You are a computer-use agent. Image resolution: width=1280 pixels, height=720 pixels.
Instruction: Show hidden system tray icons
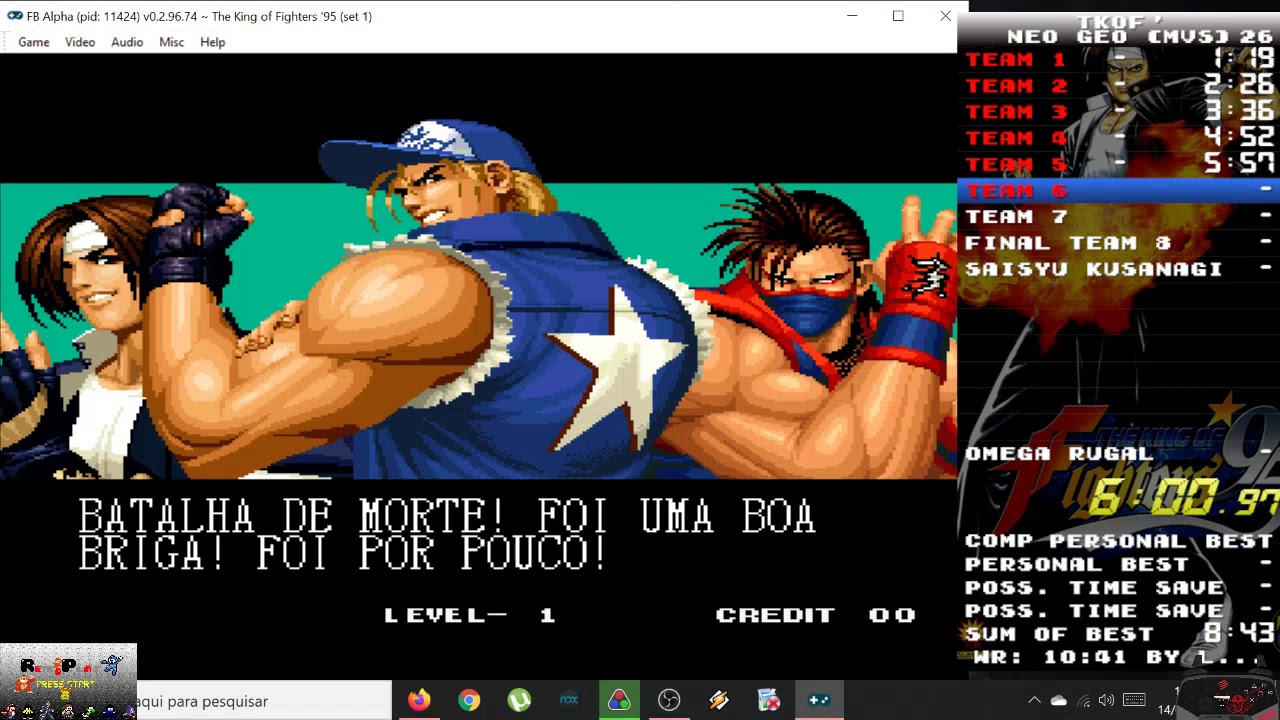pos(1034,700)
